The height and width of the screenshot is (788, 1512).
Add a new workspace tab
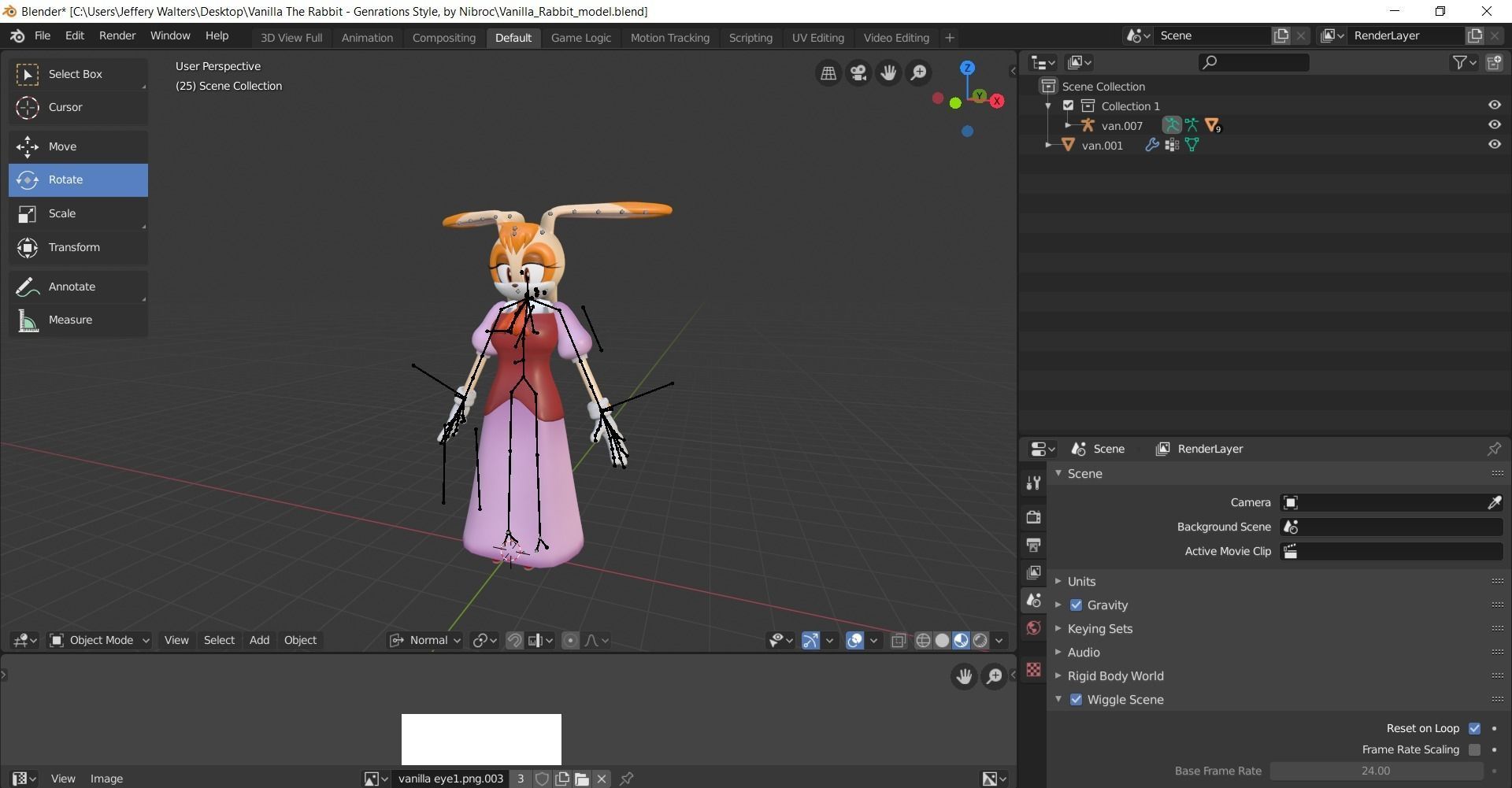[949, 38]
